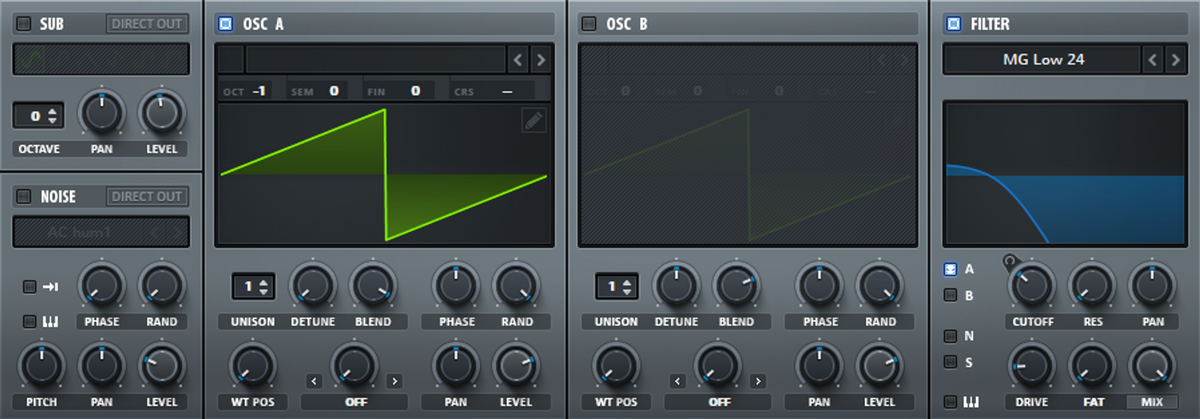
Task: Enable the SUB oscillator checkbox
Action: 24,23
